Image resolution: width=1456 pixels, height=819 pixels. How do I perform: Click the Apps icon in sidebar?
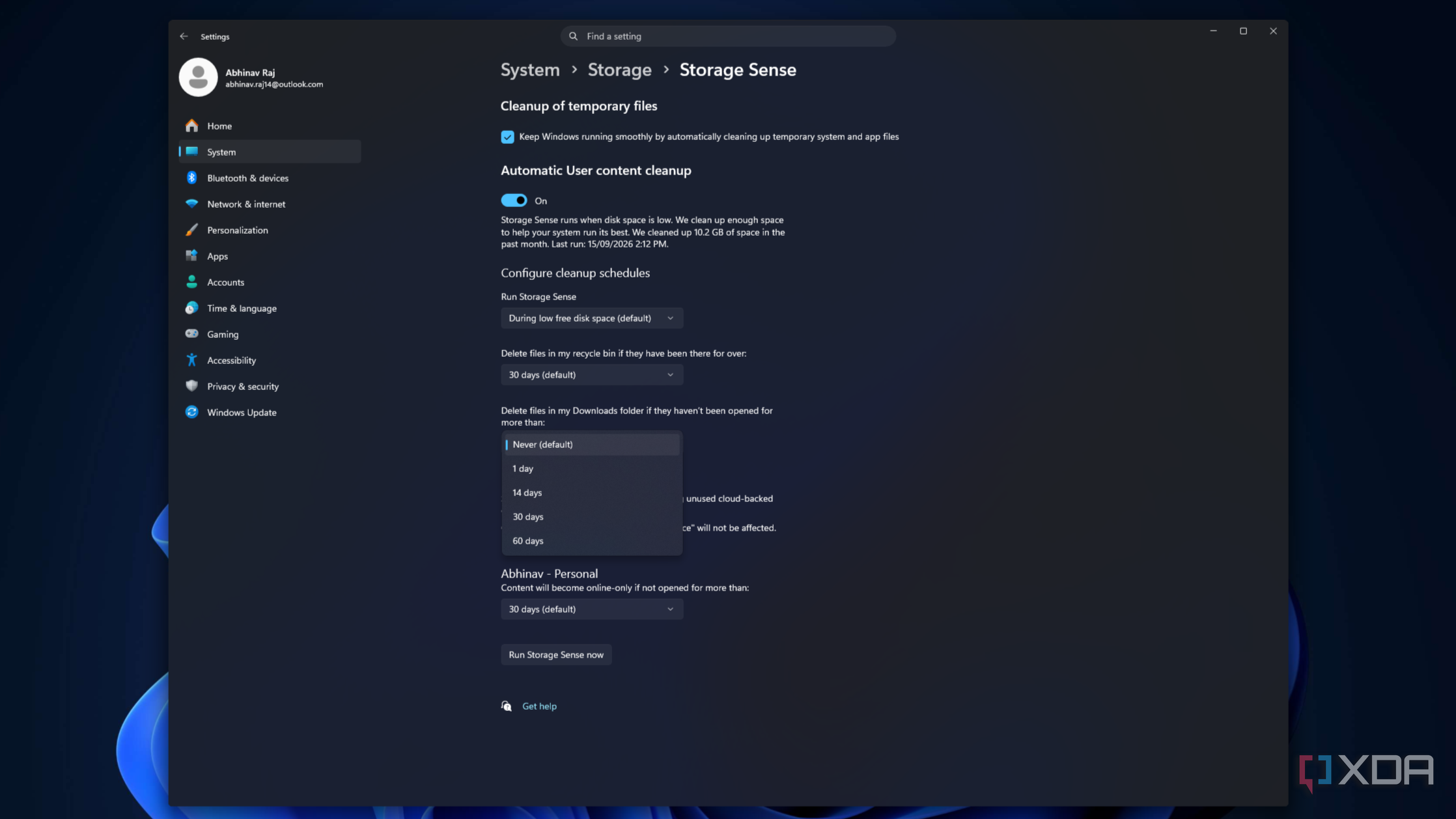tap(191, 256)
